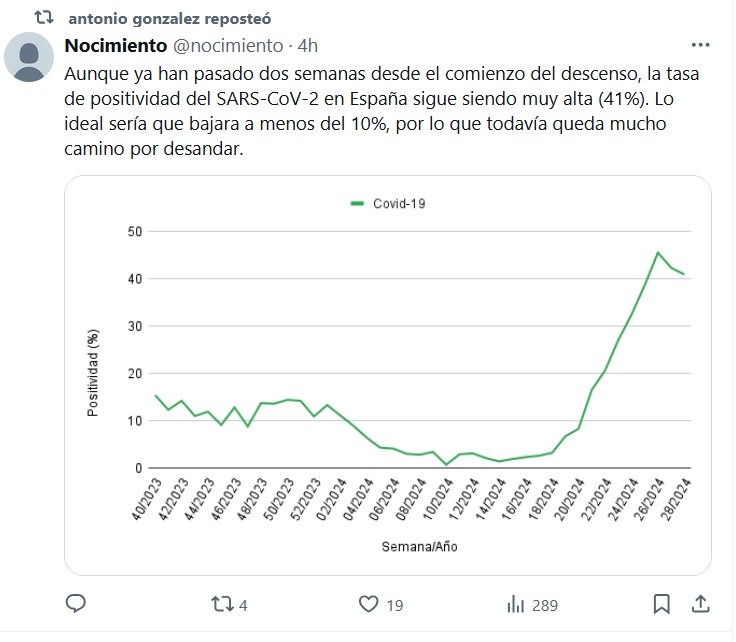Open view analytics bar chart icon
The image size is (736, 642).
click(516, 604)
